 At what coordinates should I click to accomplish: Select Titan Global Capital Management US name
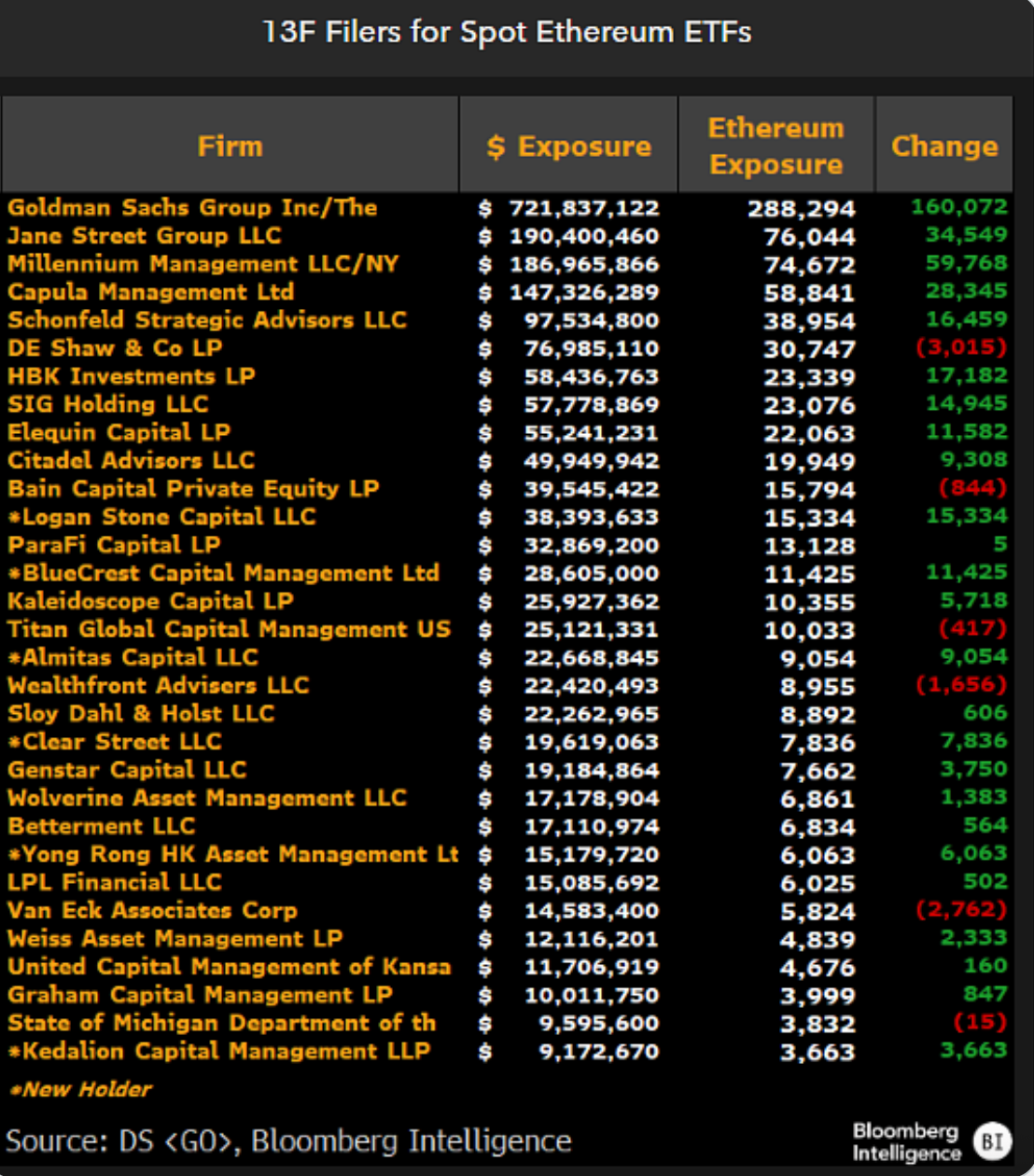(x=230, y=629)
